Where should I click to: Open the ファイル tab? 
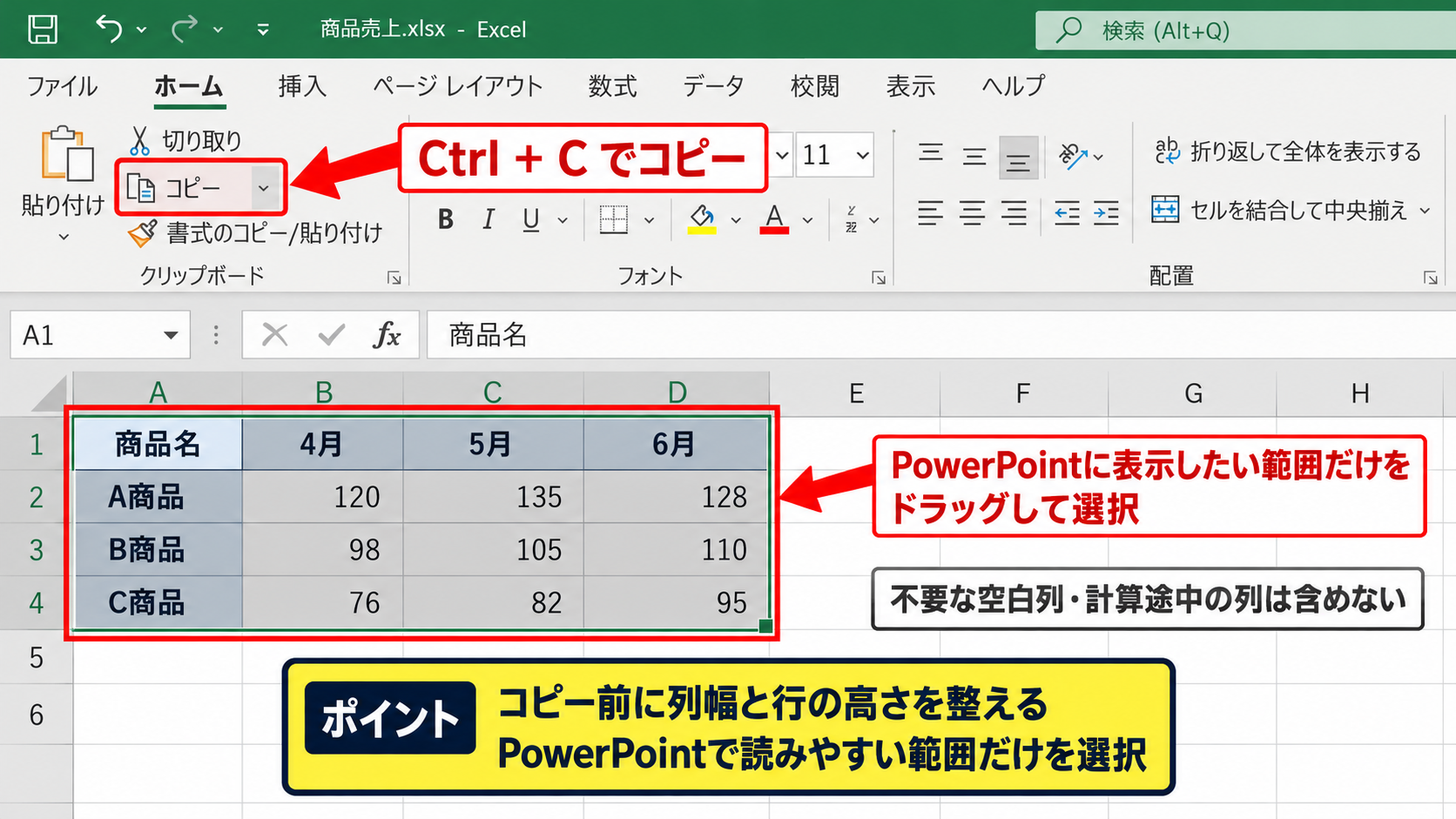62,86
